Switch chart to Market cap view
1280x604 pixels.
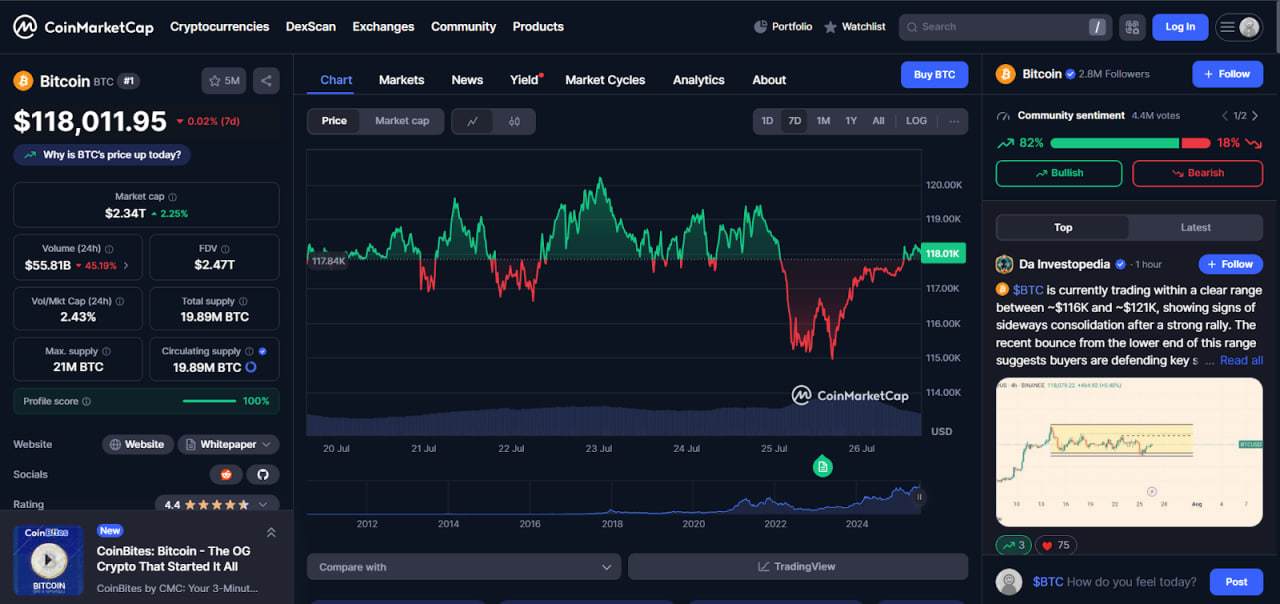pyautogui.click(x=402, y=121)
